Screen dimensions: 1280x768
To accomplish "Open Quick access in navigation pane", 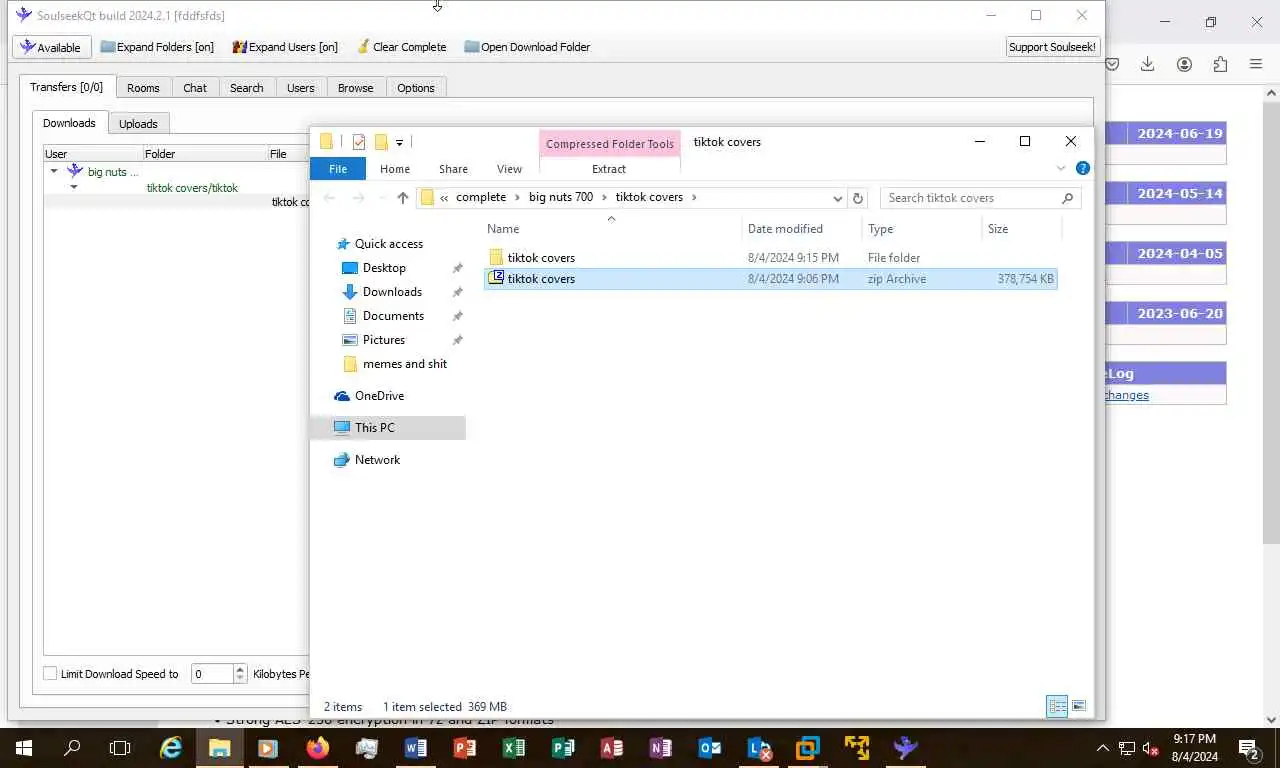I will 389,244.
